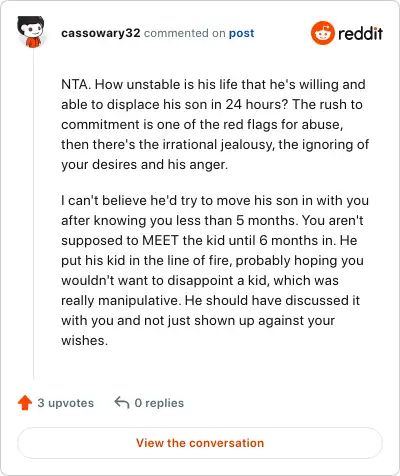The height and width of the screenshot is (476, 400).
Task: Open the cassowary32 username profile link
Action: (101, 33)
